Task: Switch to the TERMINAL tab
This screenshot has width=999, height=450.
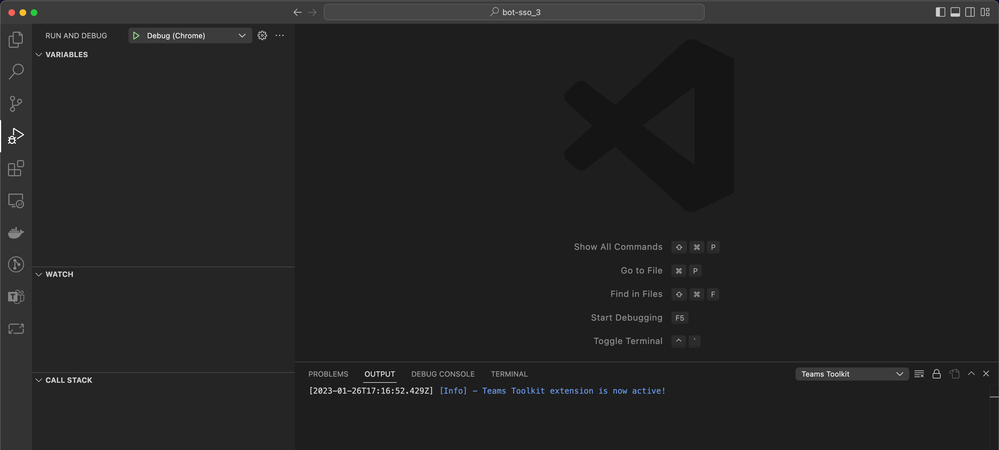Action: [509, 374]
